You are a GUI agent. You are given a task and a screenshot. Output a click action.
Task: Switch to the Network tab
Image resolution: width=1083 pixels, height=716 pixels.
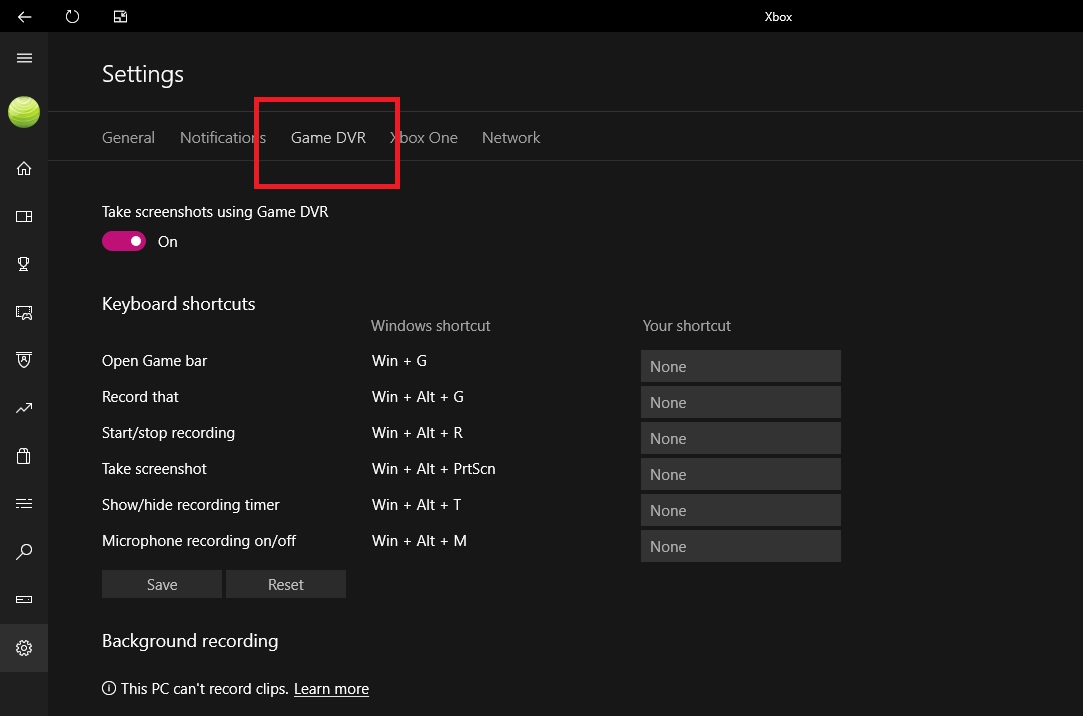[x=511, y=137]
